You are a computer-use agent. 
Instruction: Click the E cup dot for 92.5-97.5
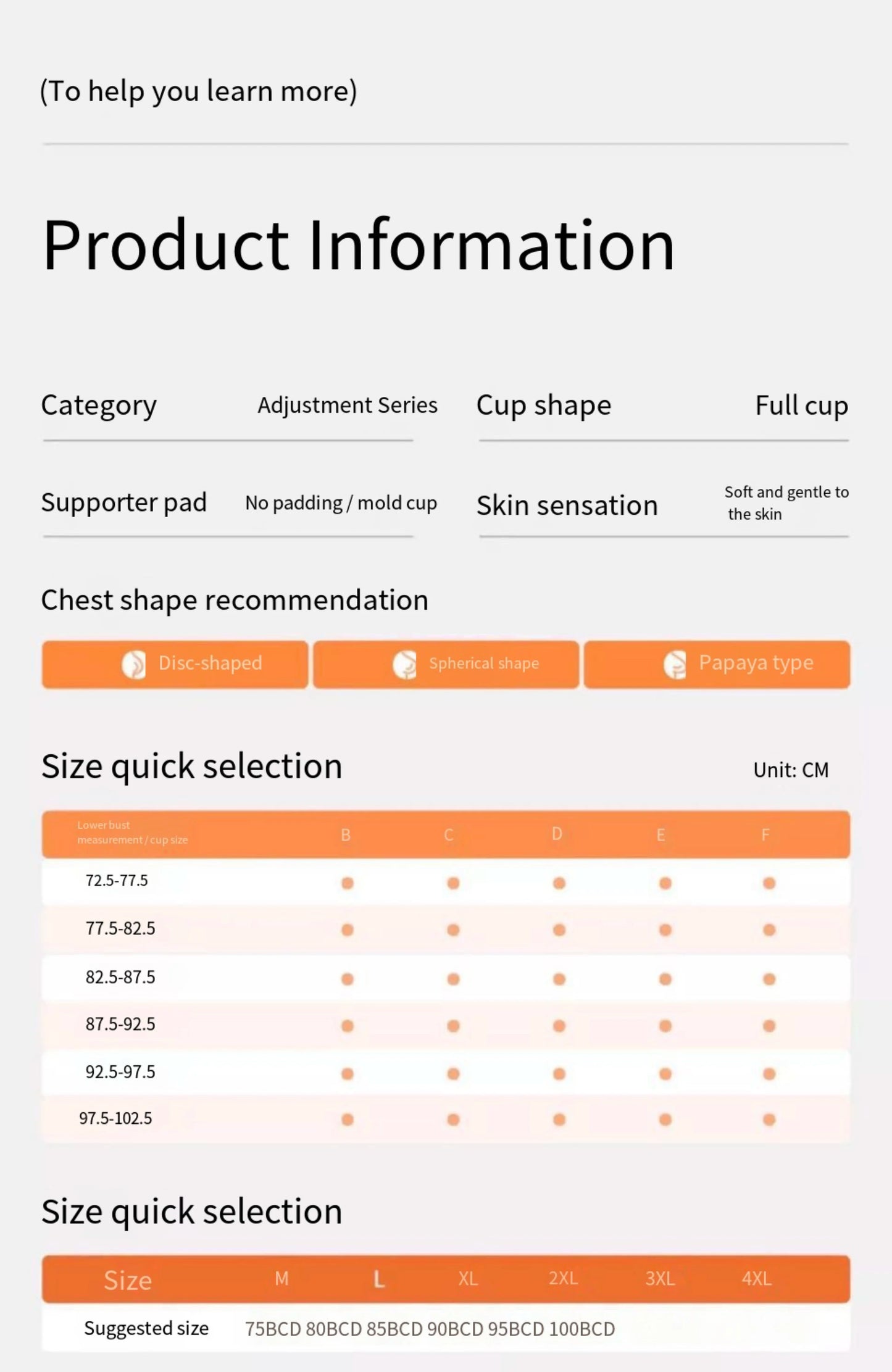click(665, 1074)
